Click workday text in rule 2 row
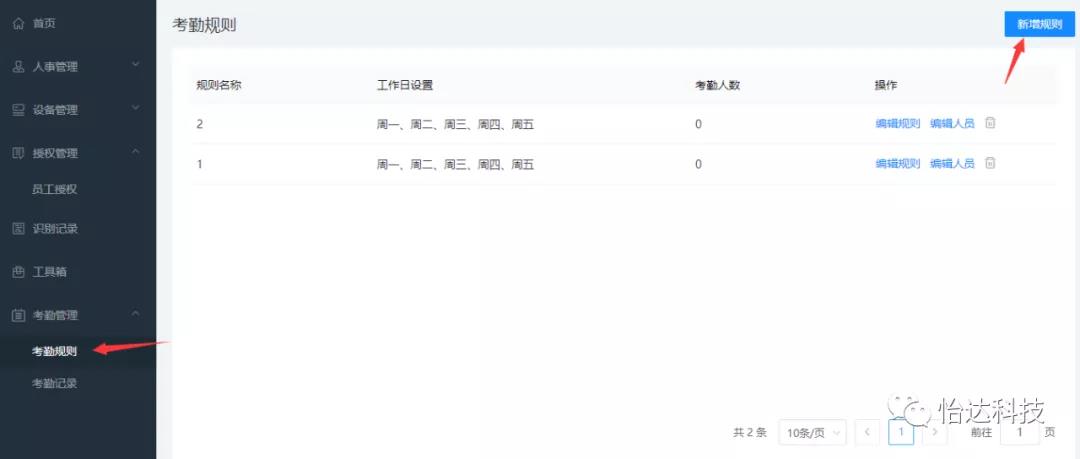 click(x=455, y=125)
